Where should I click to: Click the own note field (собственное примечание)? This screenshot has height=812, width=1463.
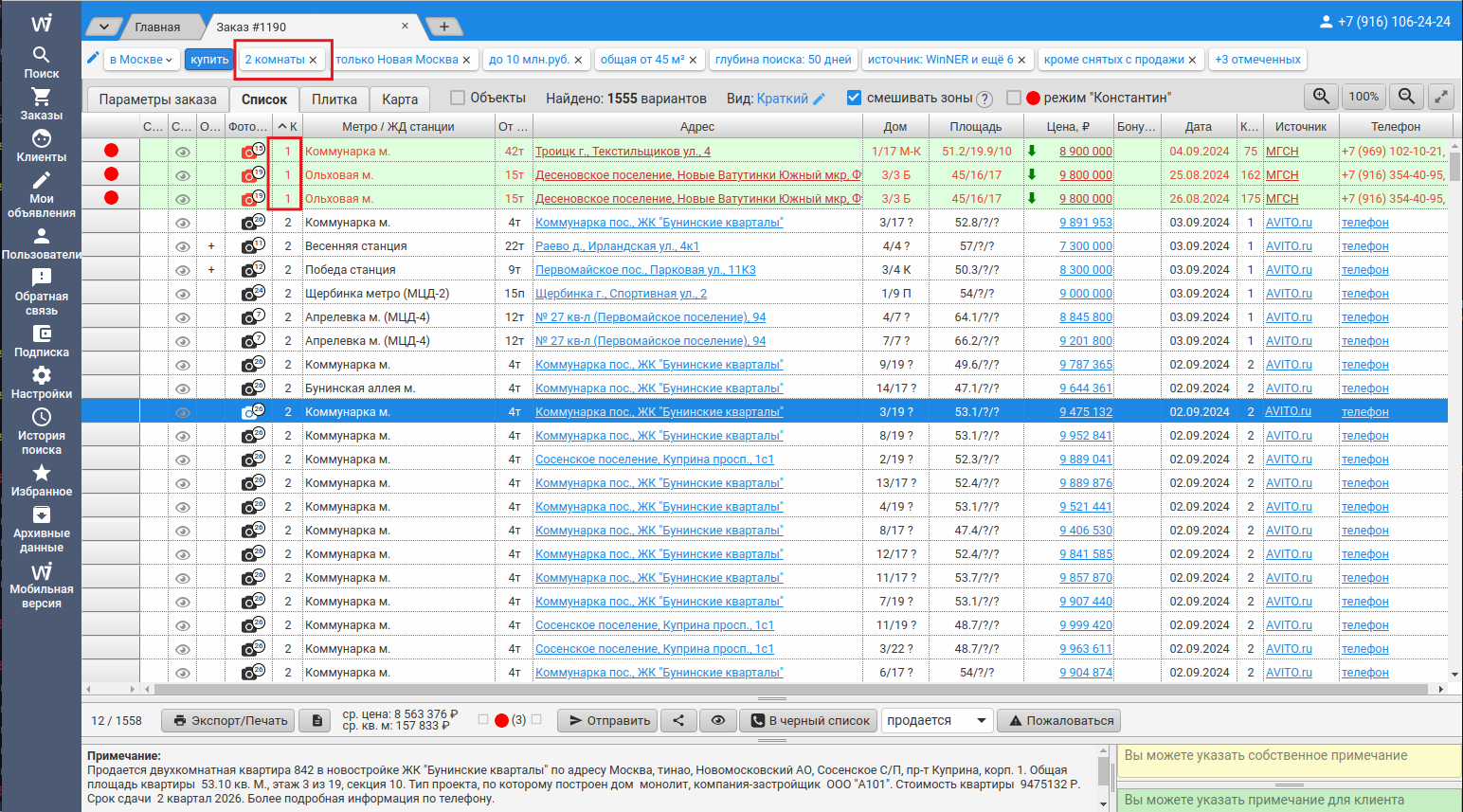1290,764
